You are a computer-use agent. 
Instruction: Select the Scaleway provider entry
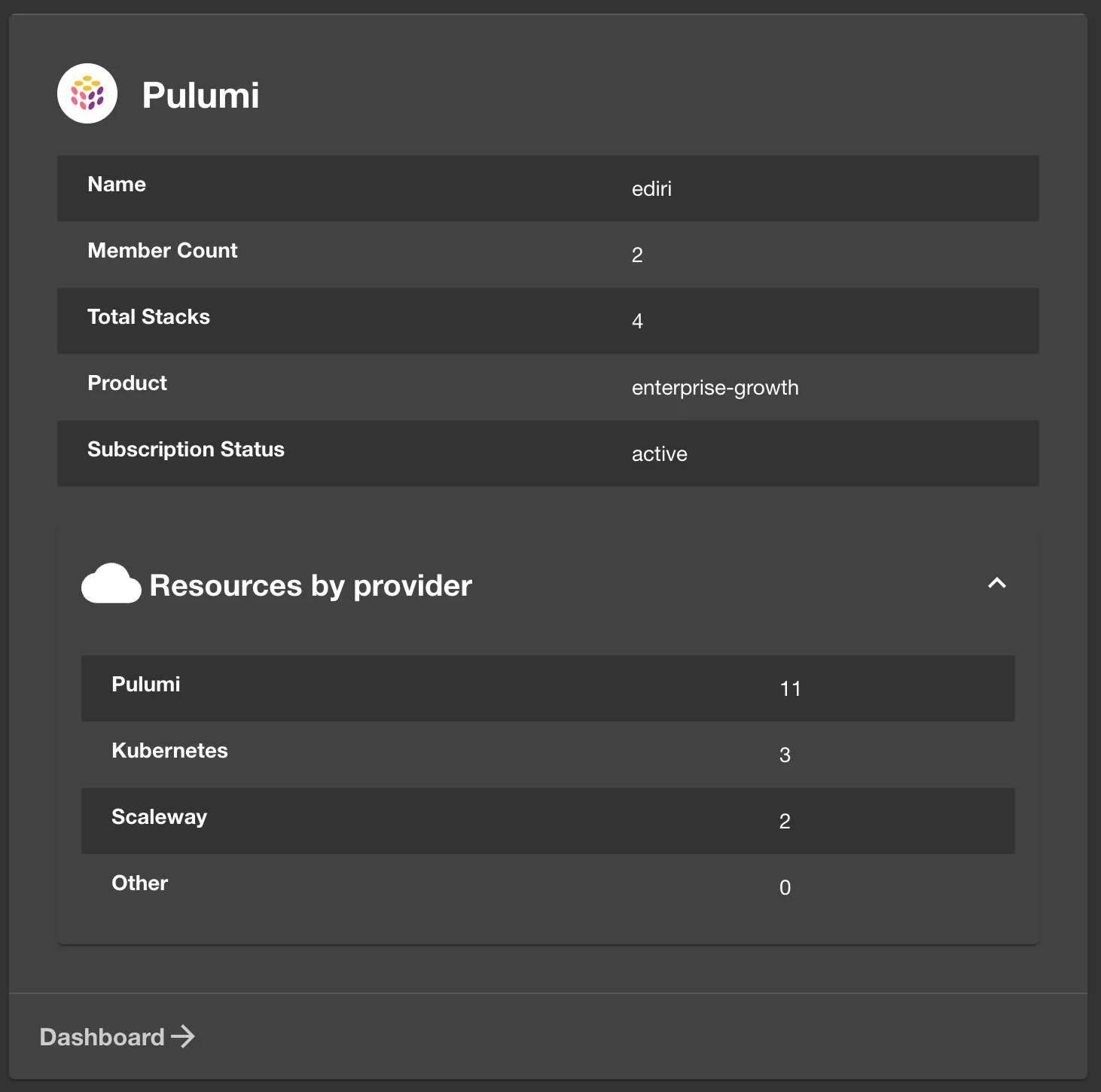tap(547, 821)
